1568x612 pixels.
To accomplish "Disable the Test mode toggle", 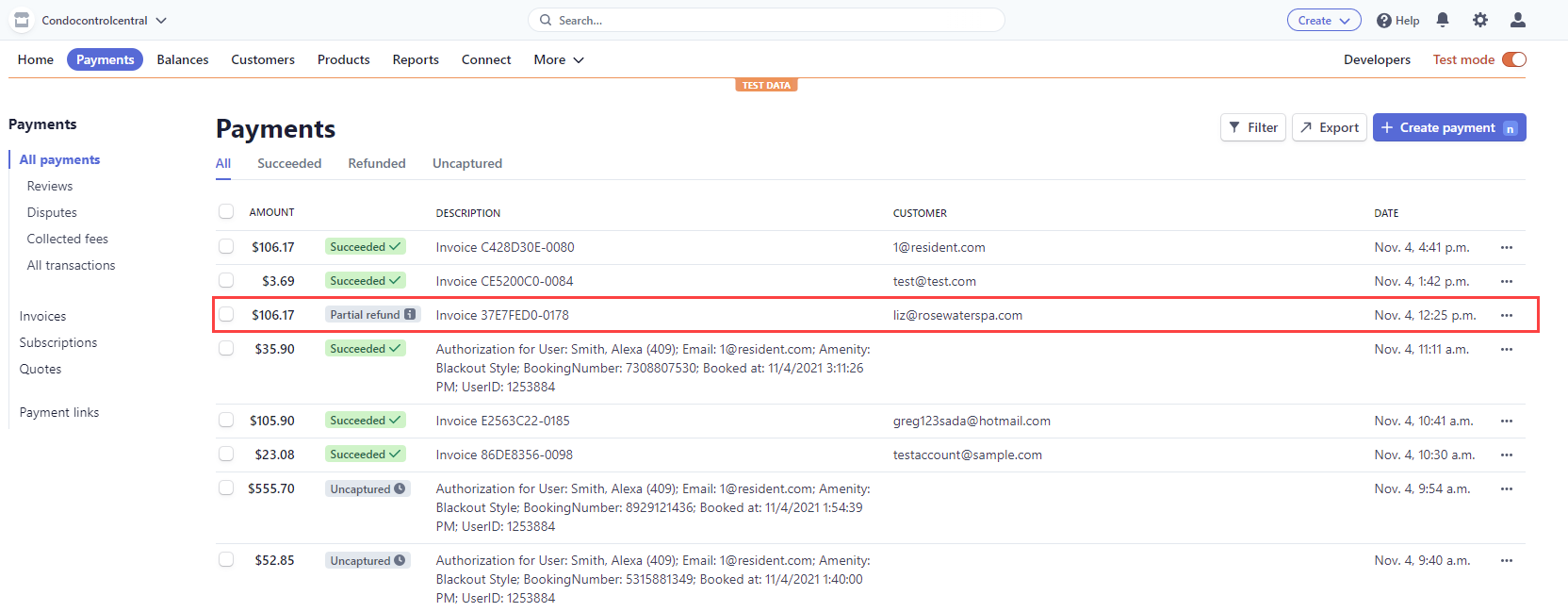I will pyautogui.click(x=1514, y=59).
